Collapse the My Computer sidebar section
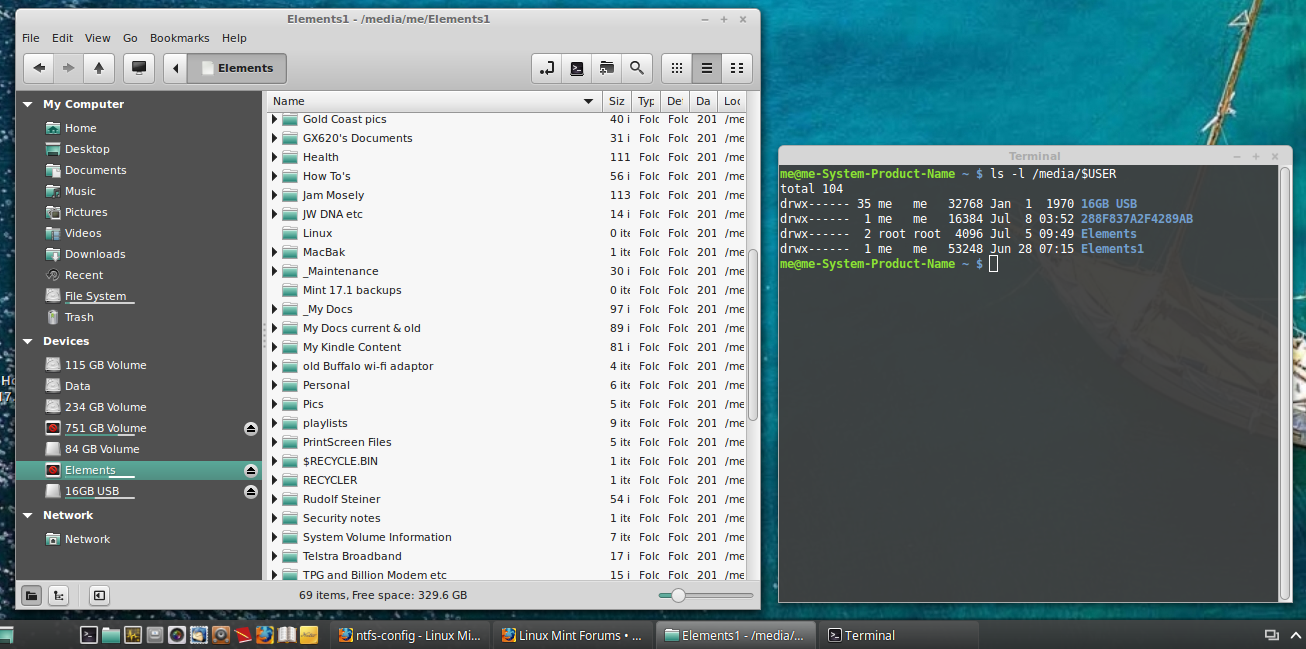 (27, 104)
